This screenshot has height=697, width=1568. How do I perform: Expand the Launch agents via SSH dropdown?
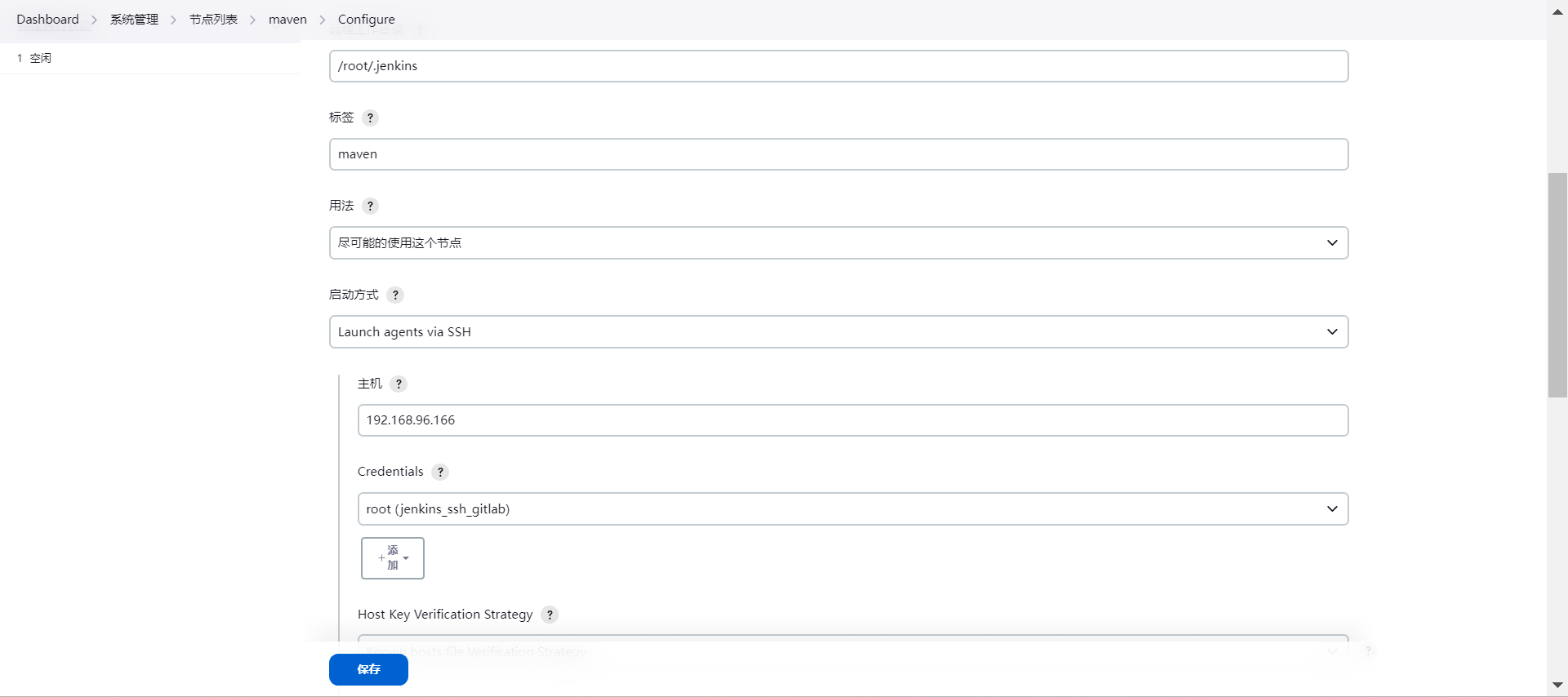(839, 332)
